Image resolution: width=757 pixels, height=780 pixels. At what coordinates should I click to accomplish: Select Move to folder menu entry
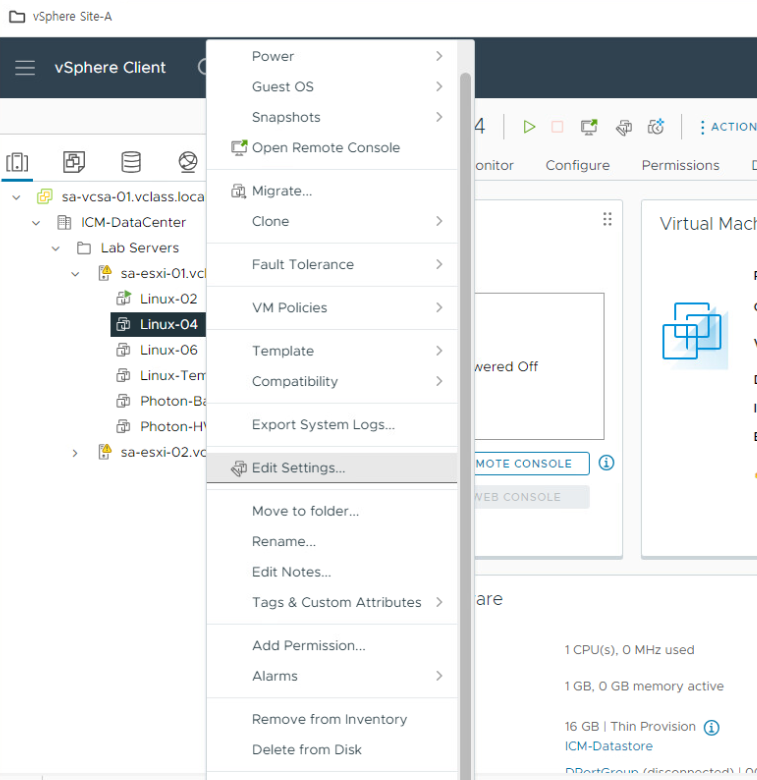pyautogui.click(x=332, y=511)
